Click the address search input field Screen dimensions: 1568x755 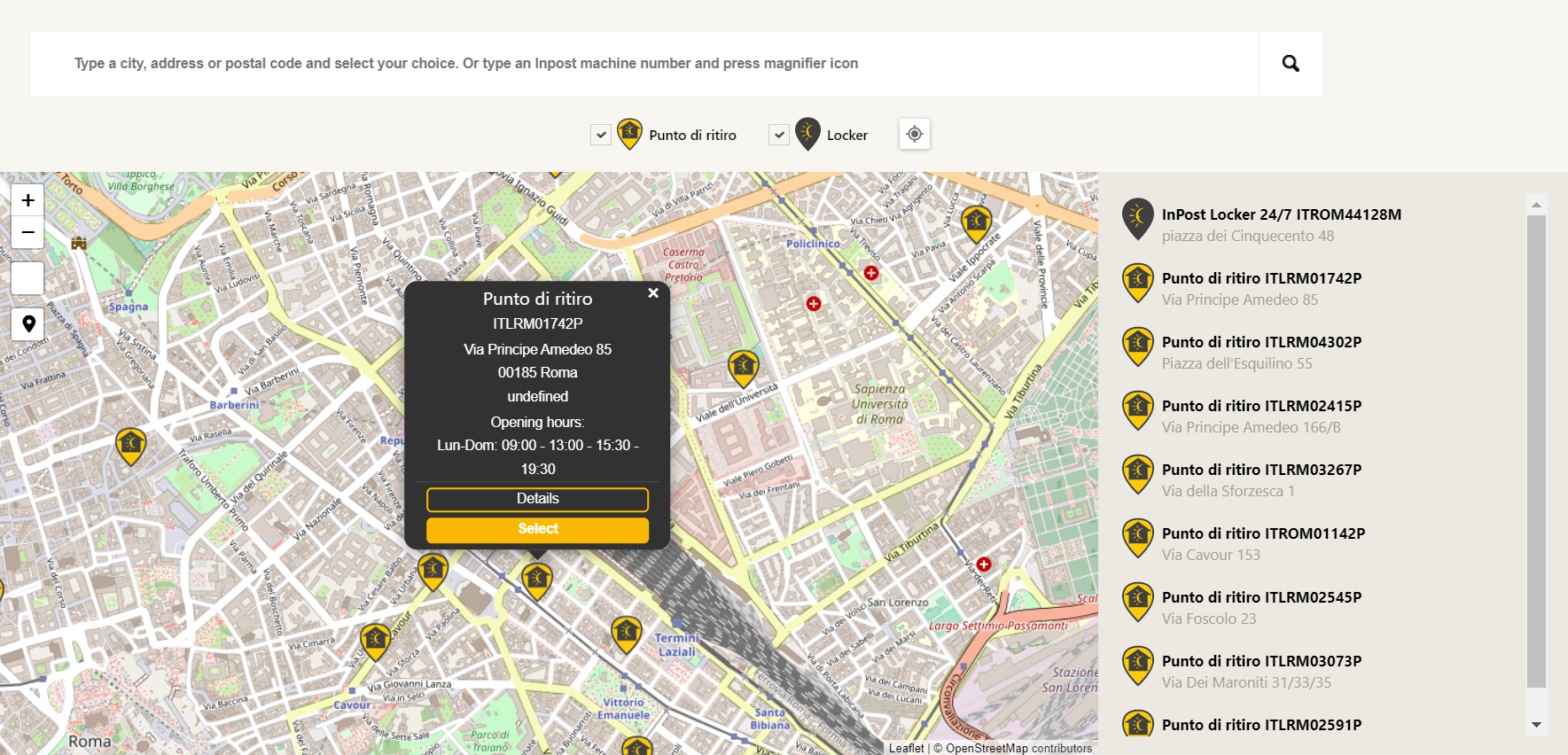coord(644,64)
